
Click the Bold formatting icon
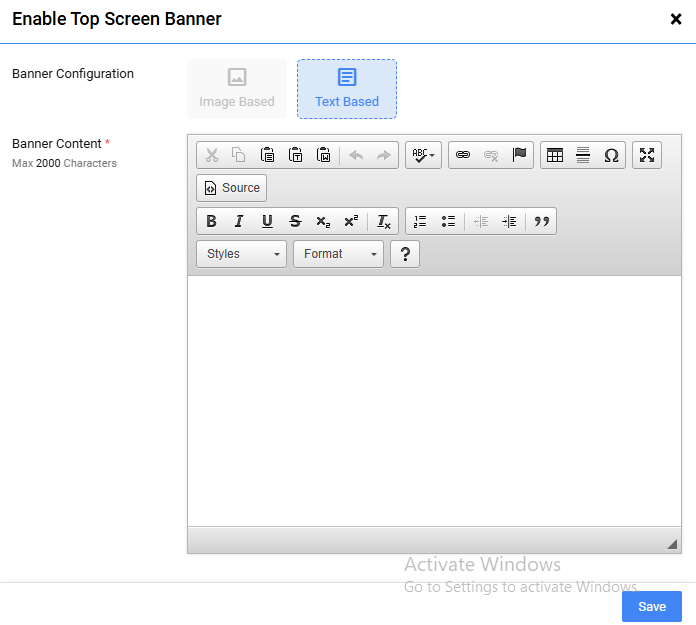[x=211, y=222]
